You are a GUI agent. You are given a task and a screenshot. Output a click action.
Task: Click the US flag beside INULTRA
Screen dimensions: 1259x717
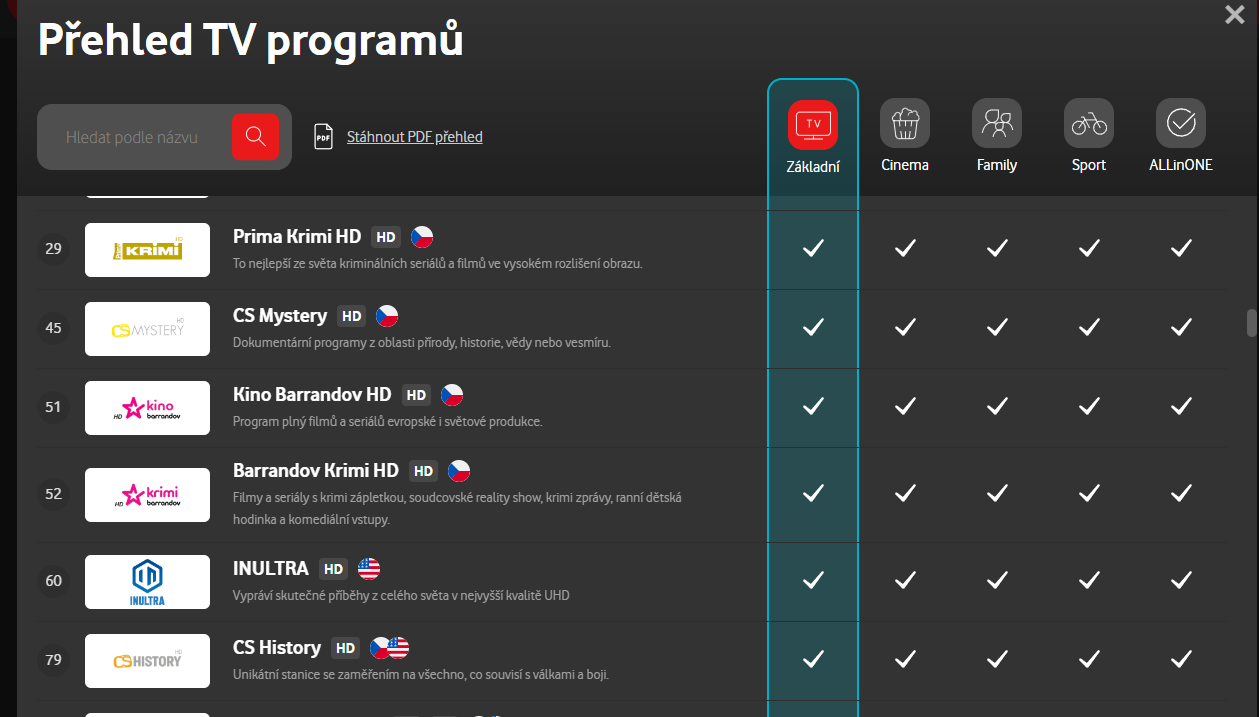tap(369, 569)
